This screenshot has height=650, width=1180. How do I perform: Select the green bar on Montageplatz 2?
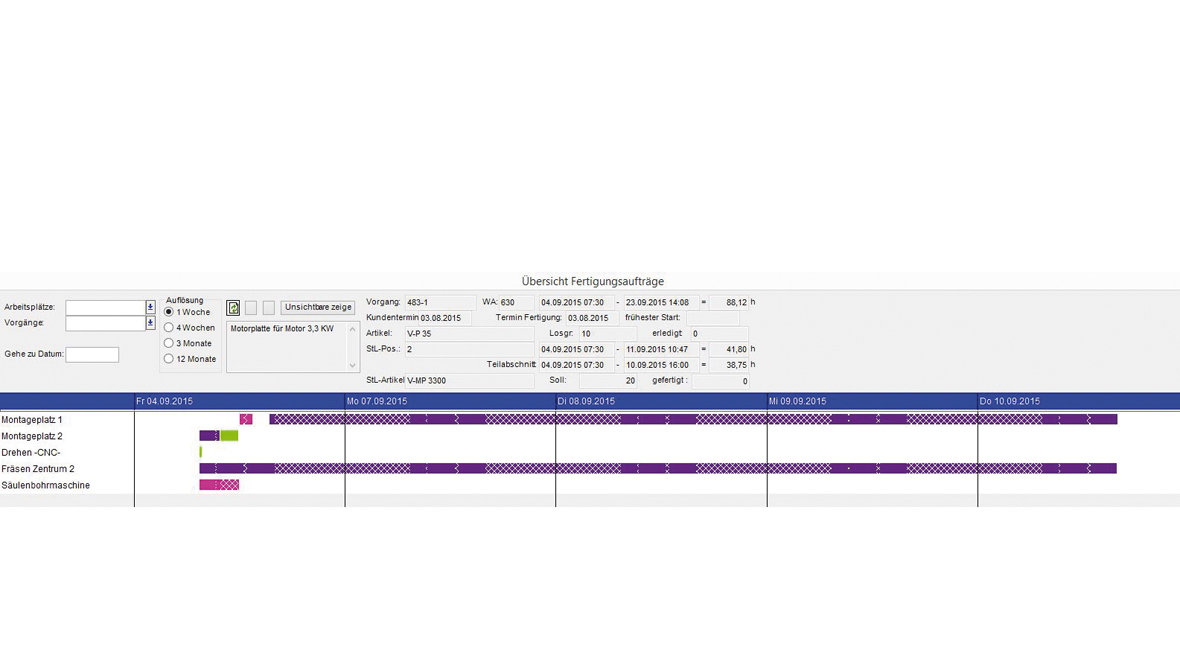click(229, 436)
